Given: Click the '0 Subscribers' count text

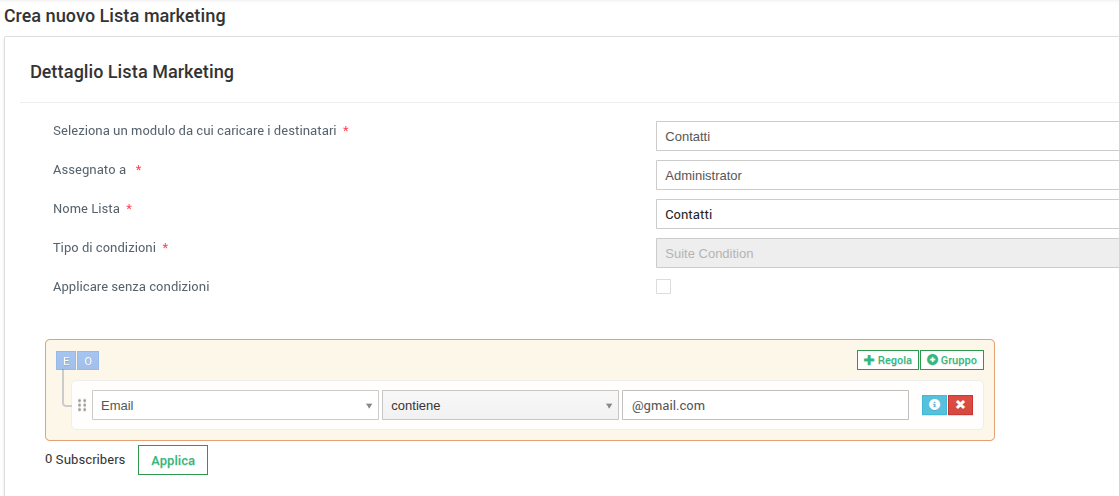Looking at the screenshot, I should (x=85, y=460).
